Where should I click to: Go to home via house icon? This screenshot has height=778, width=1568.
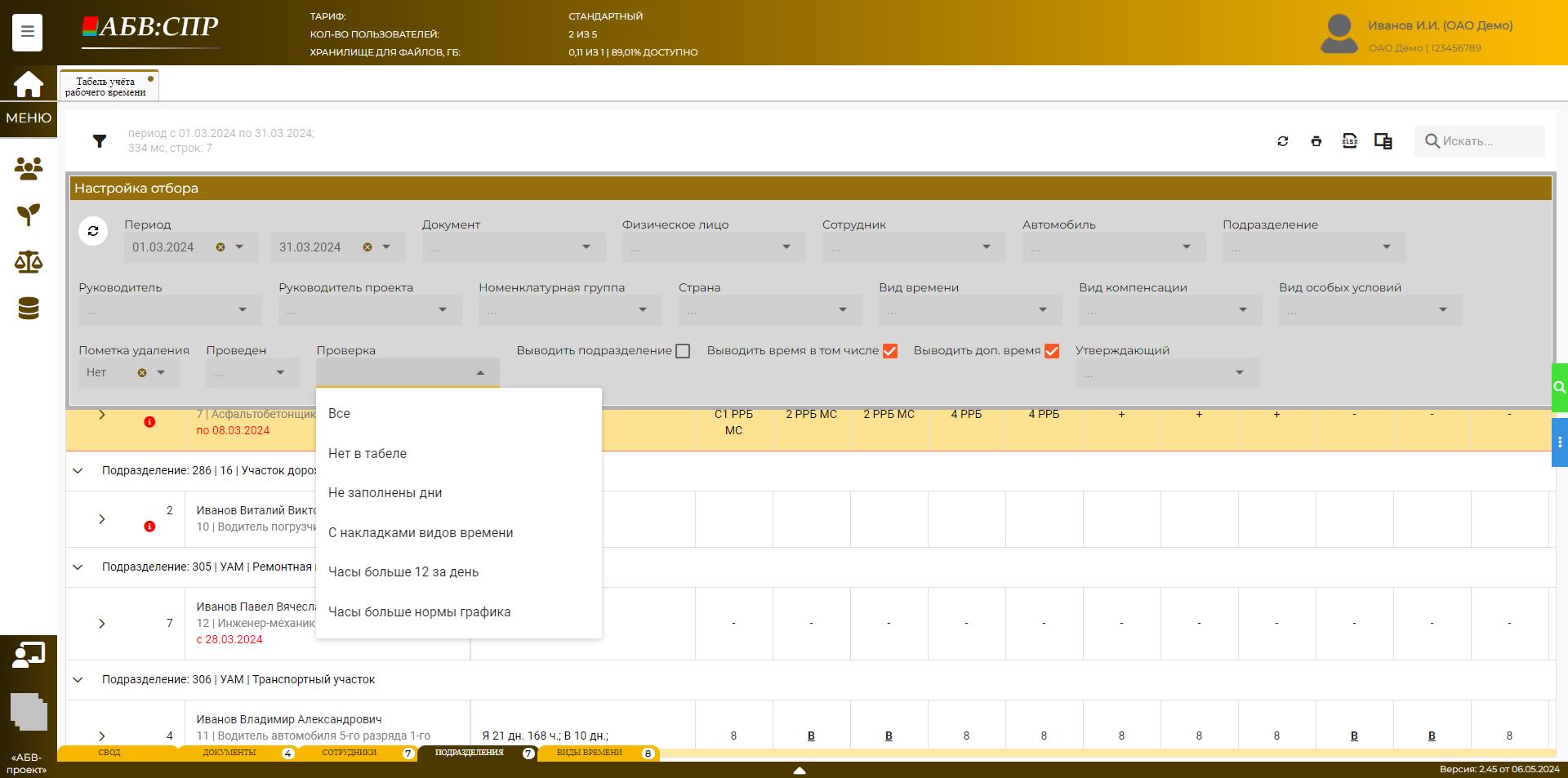(x=28, y=84)
